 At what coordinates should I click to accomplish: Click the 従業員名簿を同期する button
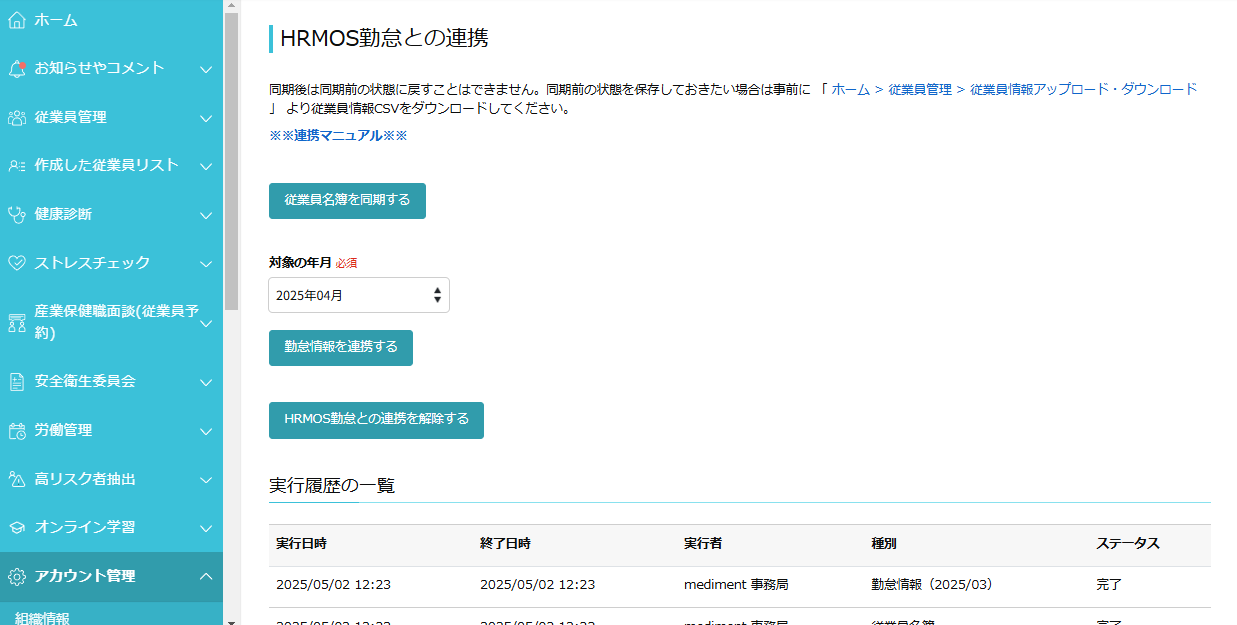pyautogui.click(x=347, y=200)
